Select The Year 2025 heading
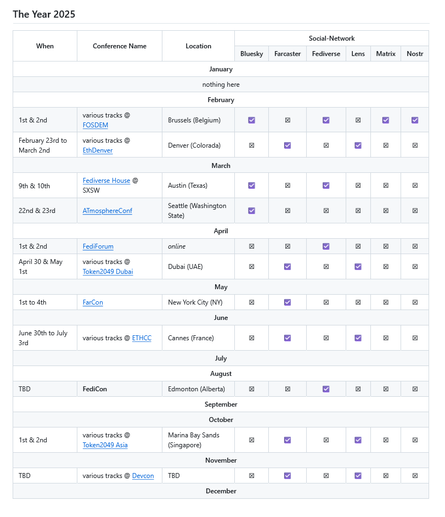Screen dimensions: 445x517 (44, 14)
